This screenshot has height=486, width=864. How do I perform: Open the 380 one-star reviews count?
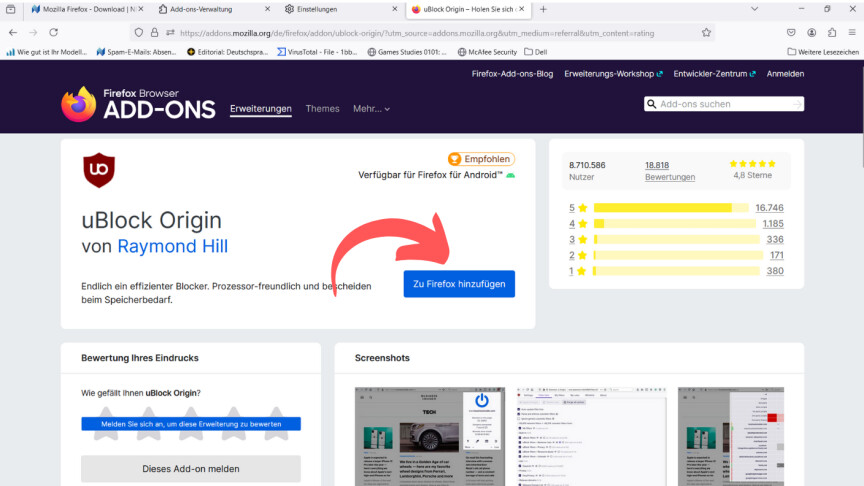coord(775,271)
